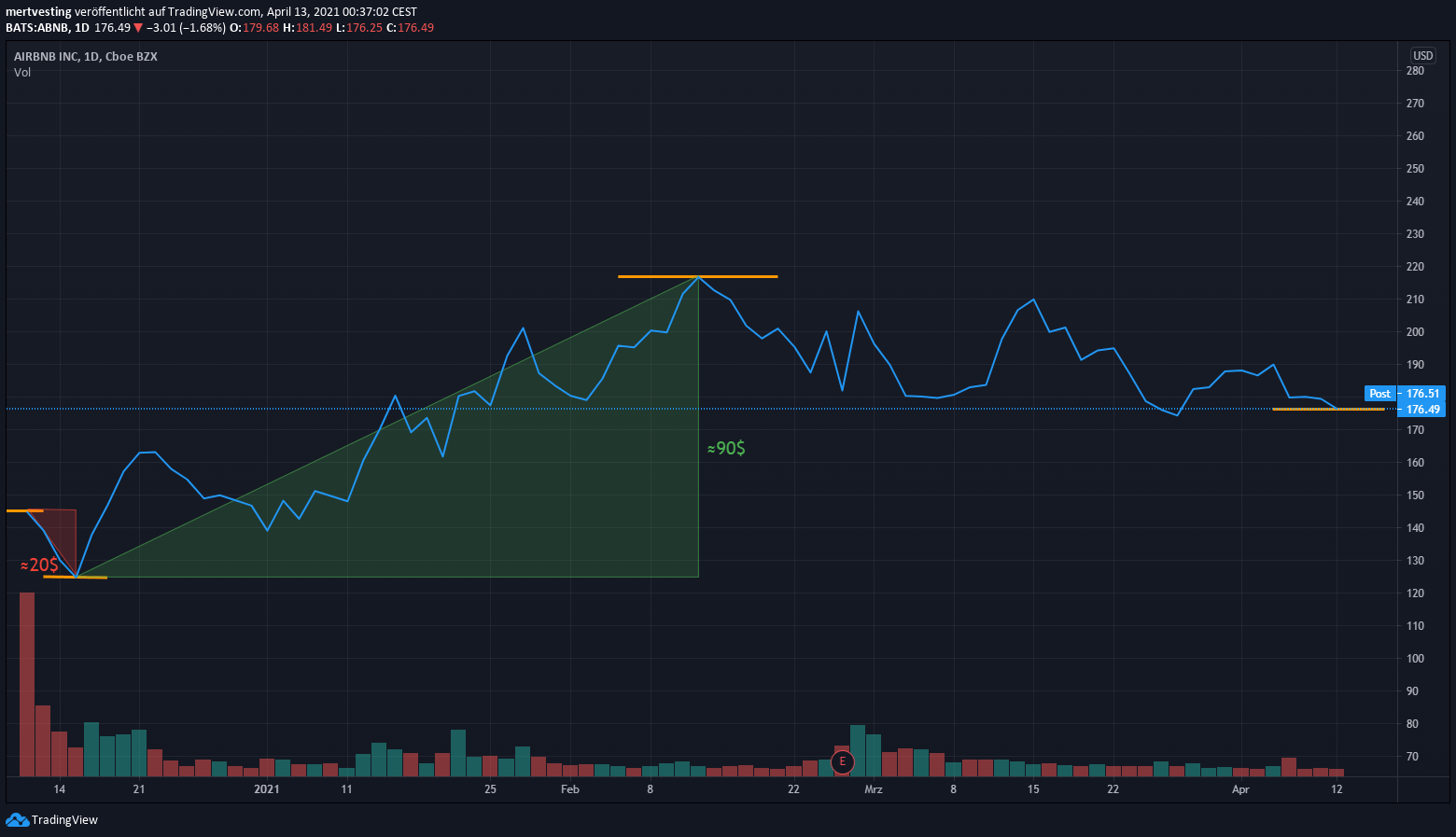
Task: Click the Vol indicator label
Action: click(x=22, y=72)
